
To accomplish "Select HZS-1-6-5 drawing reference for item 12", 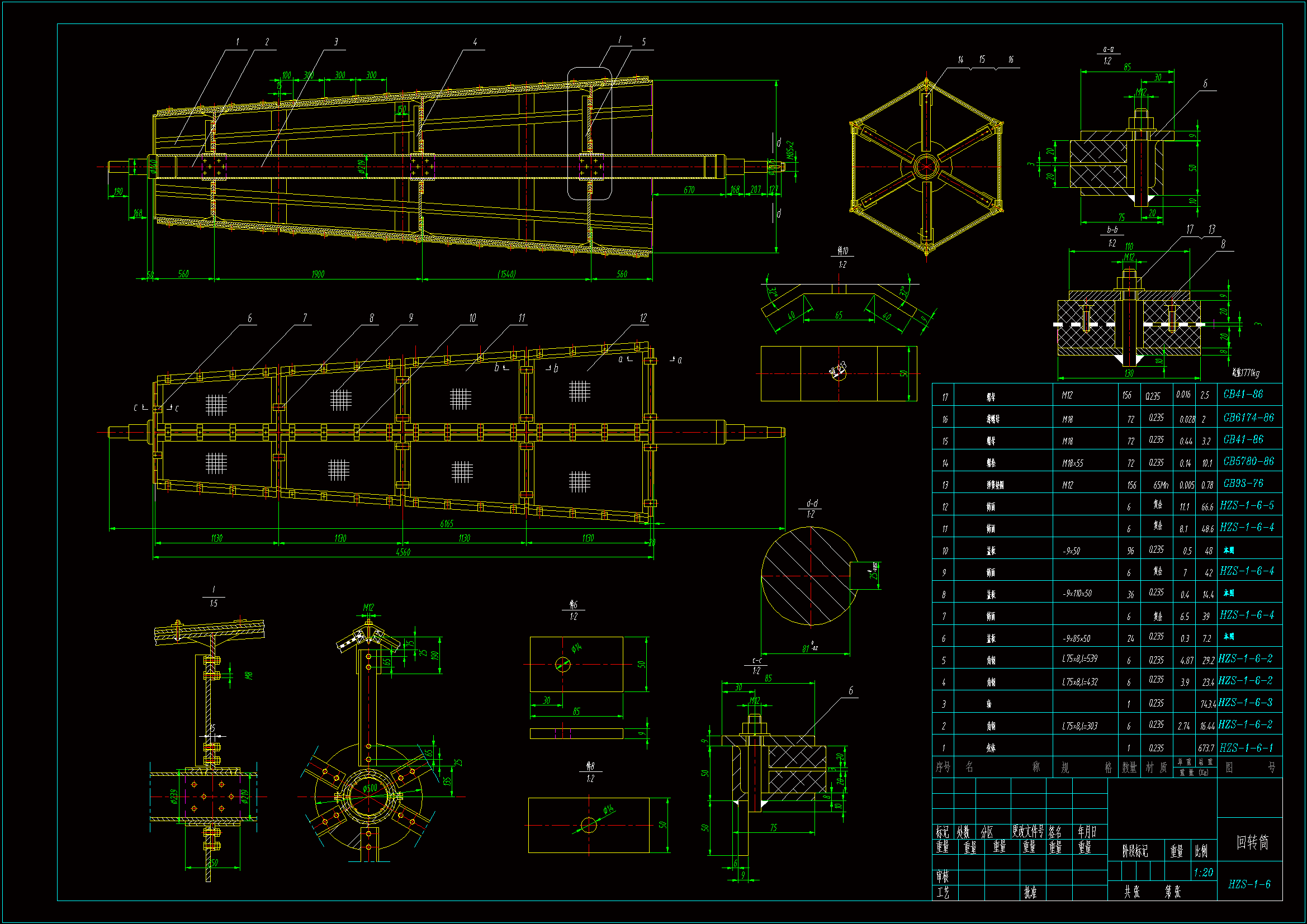I will pyautogui.click(x=1247, y=505).
